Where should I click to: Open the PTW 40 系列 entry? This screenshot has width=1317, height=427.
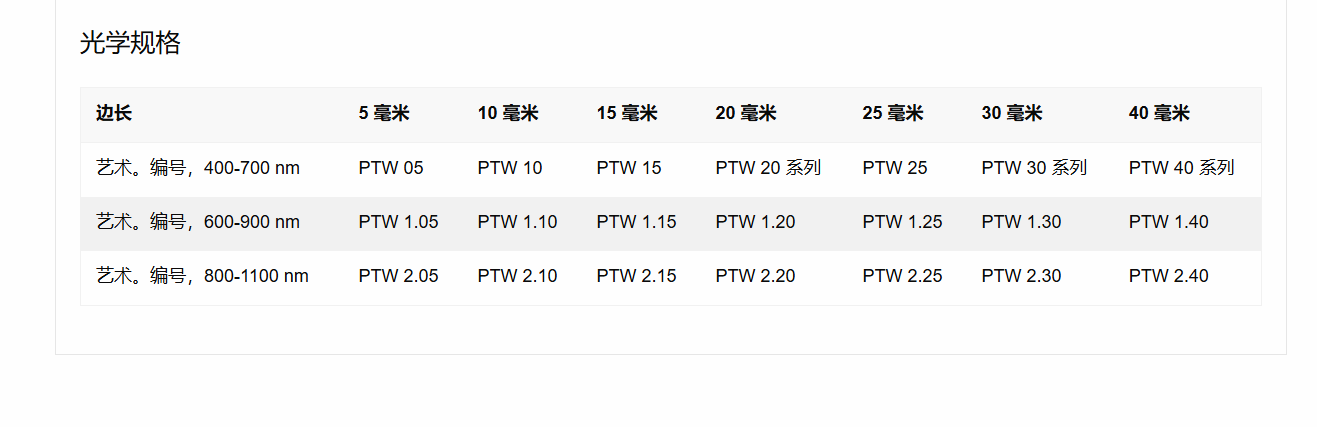tap(1181, 168)
